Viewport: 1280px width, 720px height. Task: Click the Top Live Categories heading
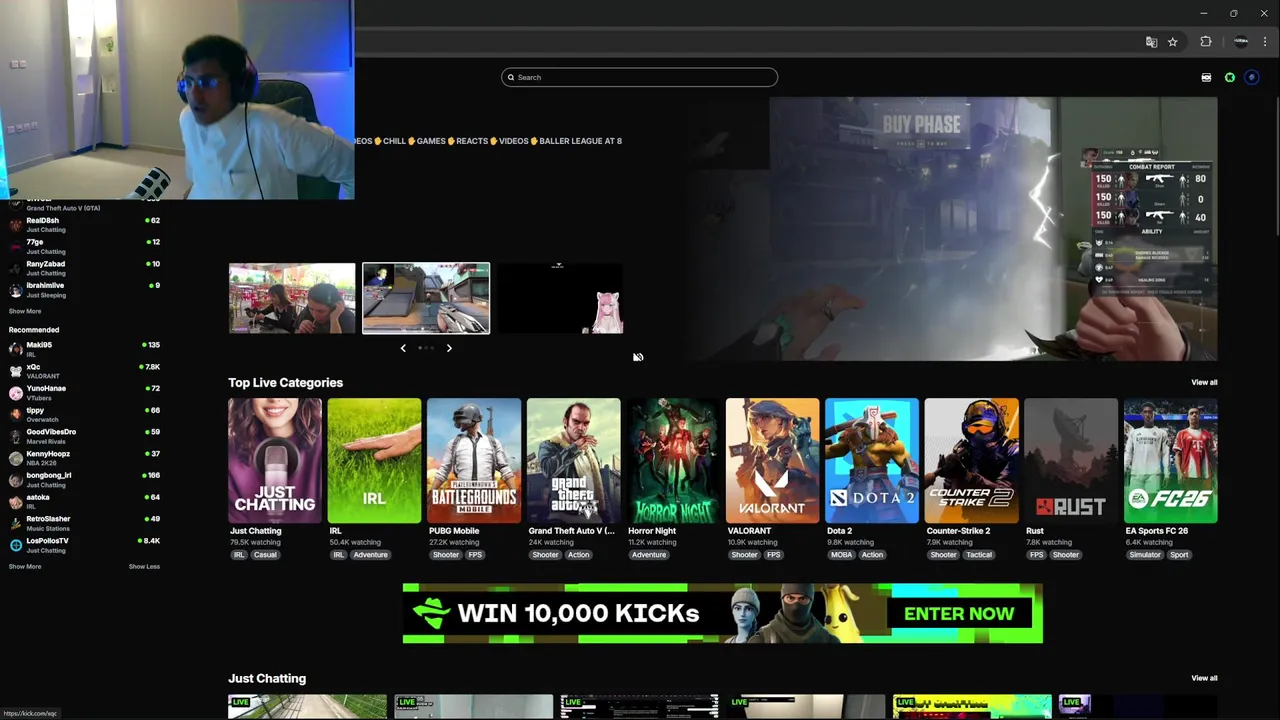285,382
